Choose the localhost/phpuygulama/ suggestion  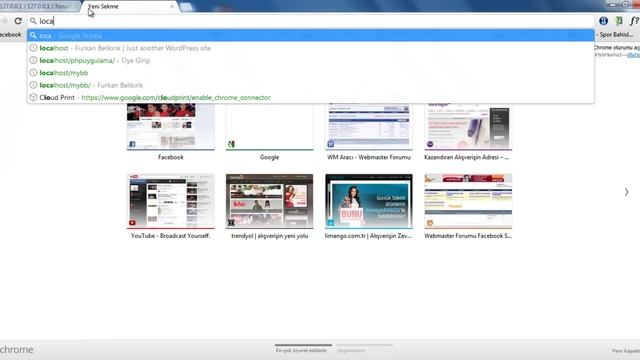(x=311, y=60)
